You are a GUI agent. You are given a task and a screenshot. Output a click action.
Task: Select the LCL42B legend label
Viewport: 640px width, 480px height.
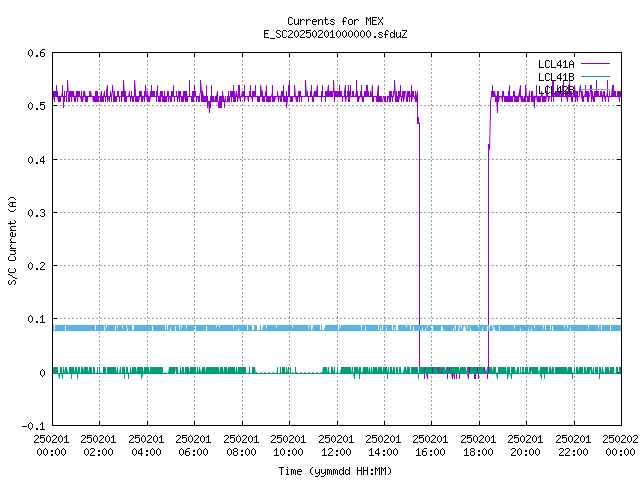(x=556, y=90)
